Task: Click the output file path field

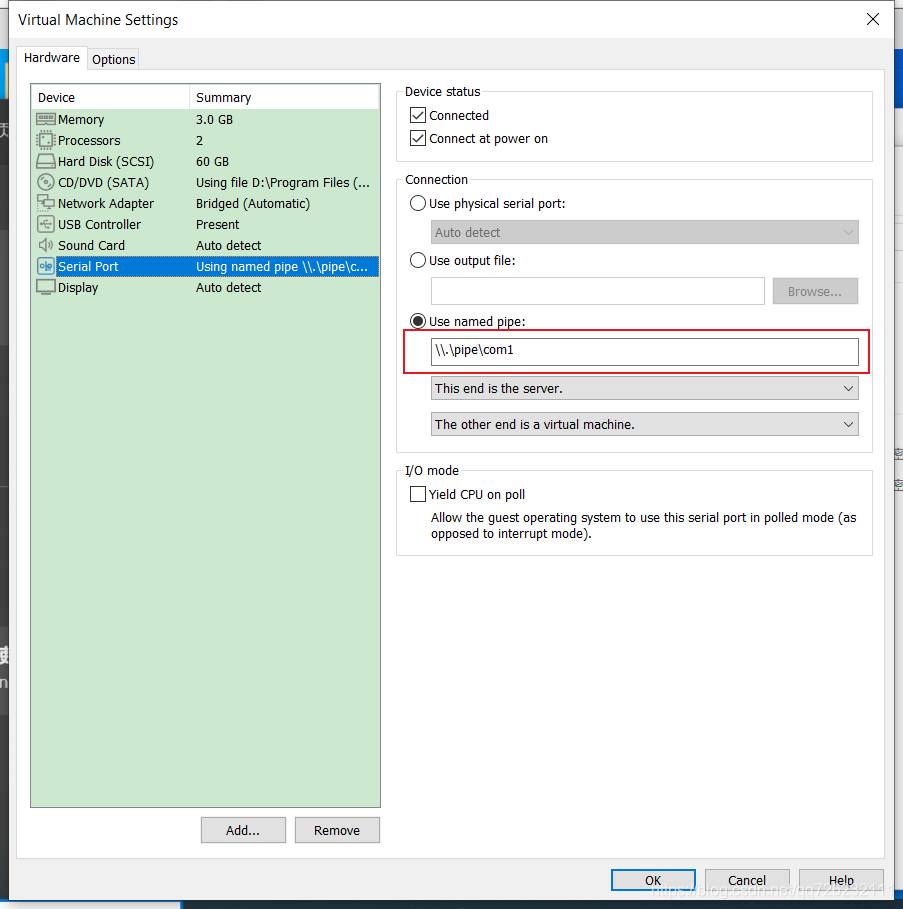Action: click(598, 291)
